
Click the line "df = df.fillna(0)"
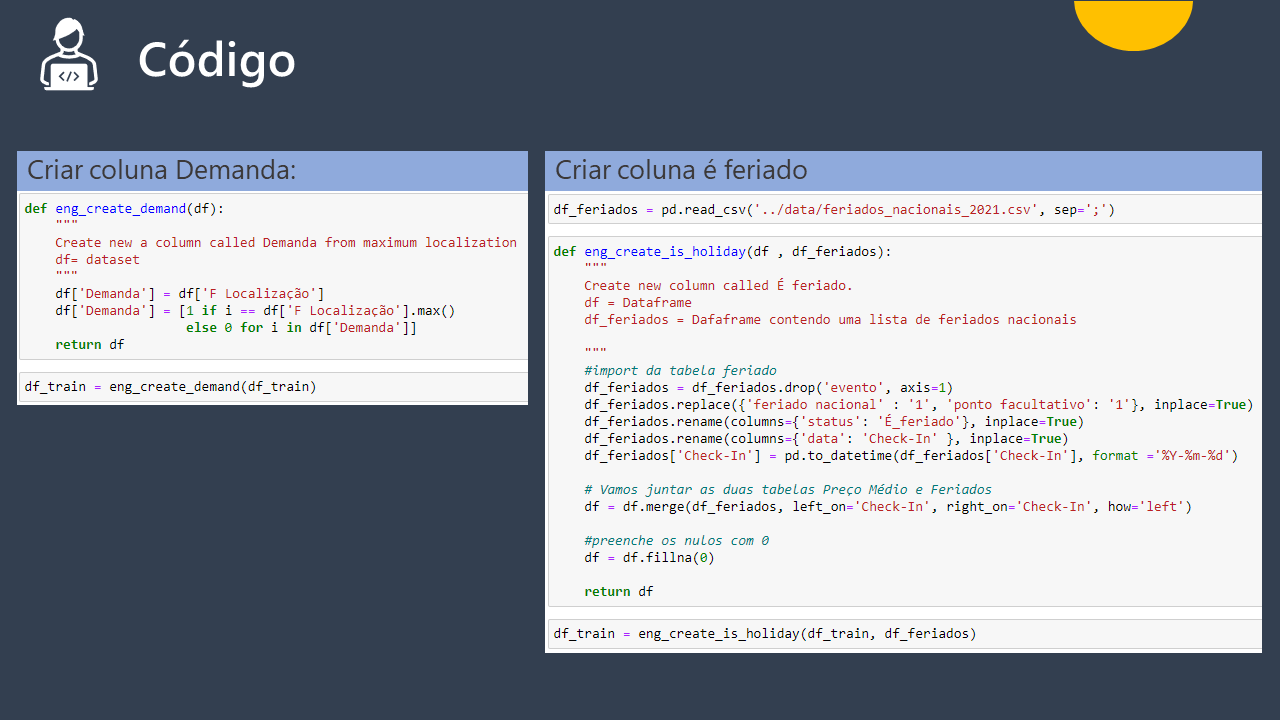coord(649,558)
